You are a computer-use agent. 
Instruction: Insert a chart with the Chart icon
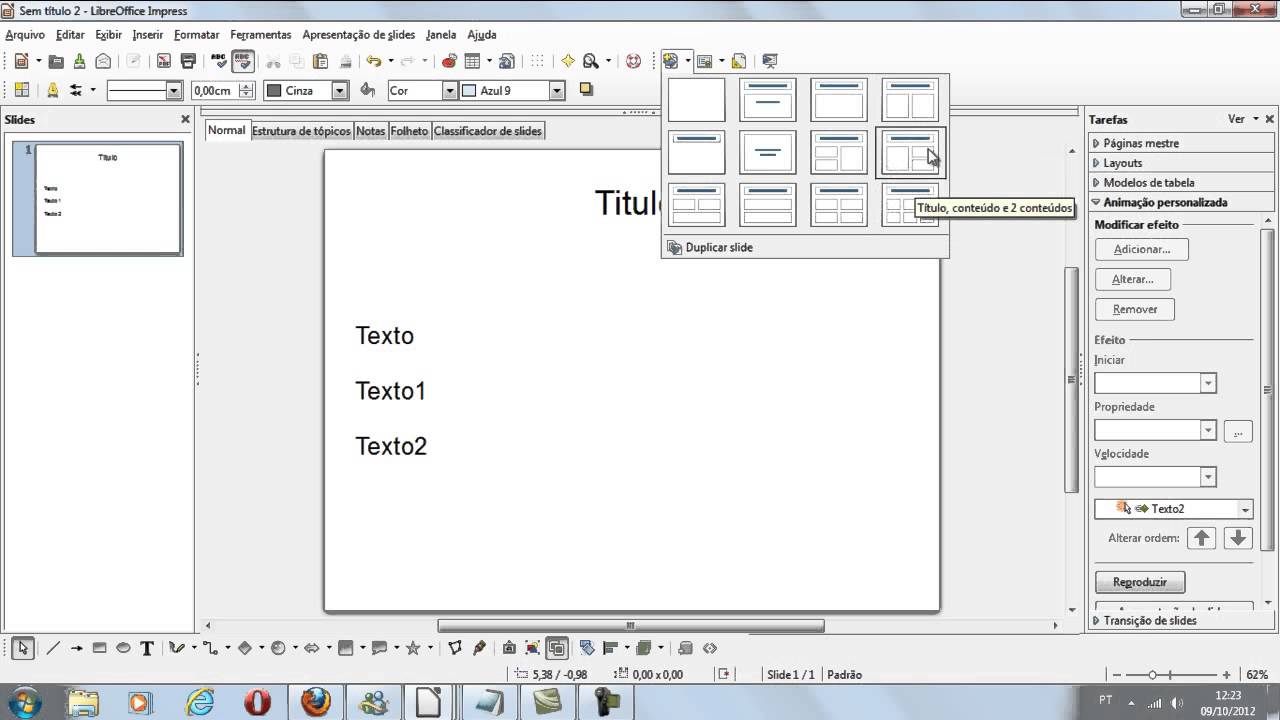click(449, 61)
